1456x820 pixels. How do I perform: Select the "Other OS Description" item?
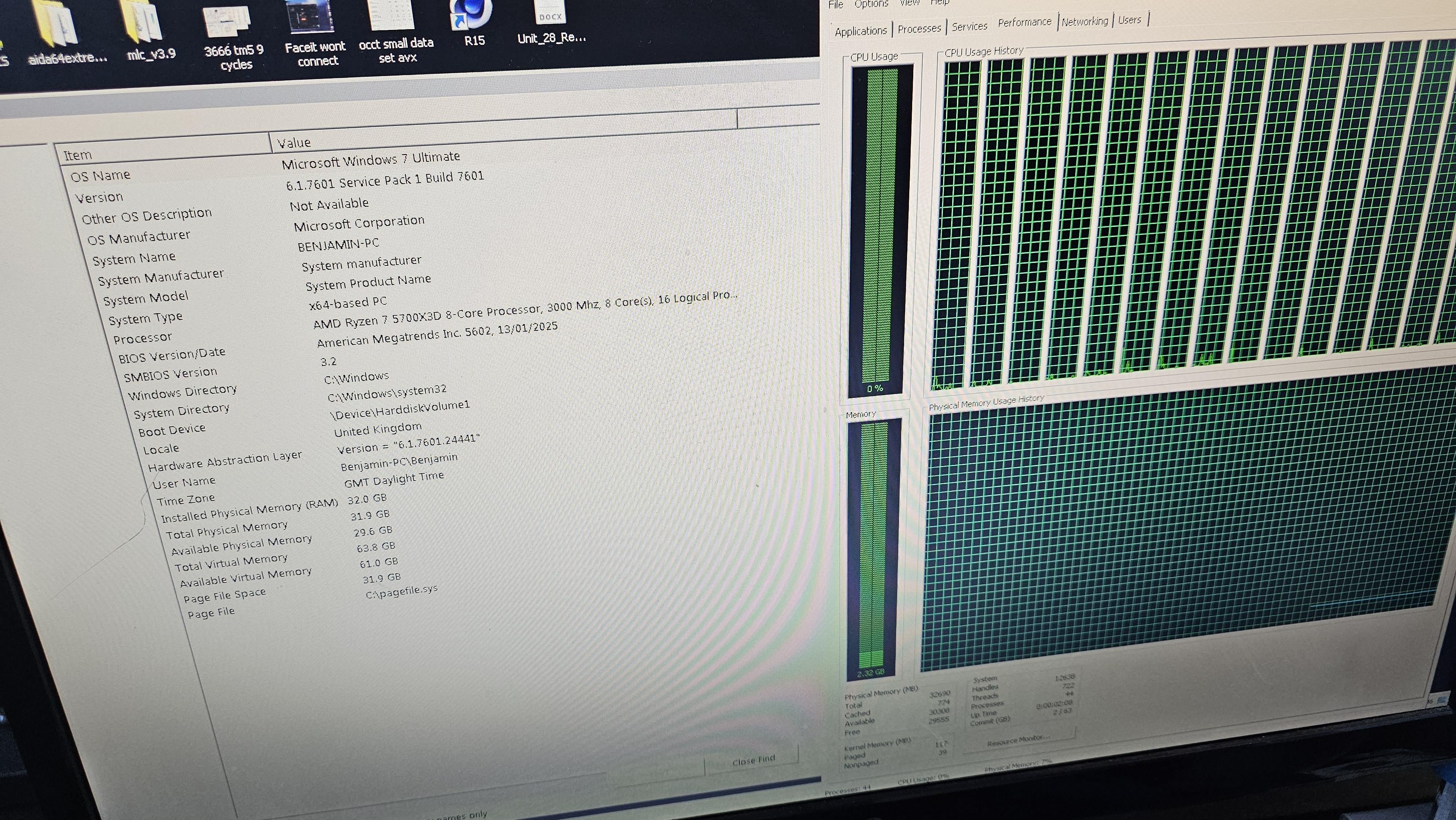[146, 216]
